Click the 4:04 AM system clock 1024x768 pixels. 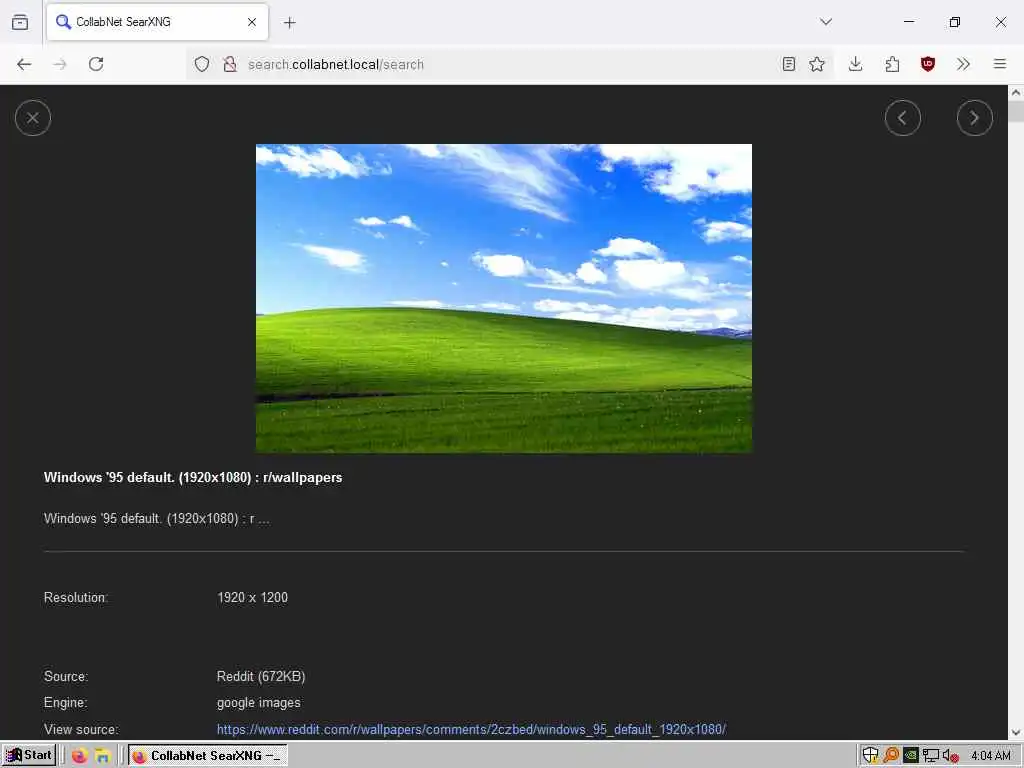tap(991, 756)
